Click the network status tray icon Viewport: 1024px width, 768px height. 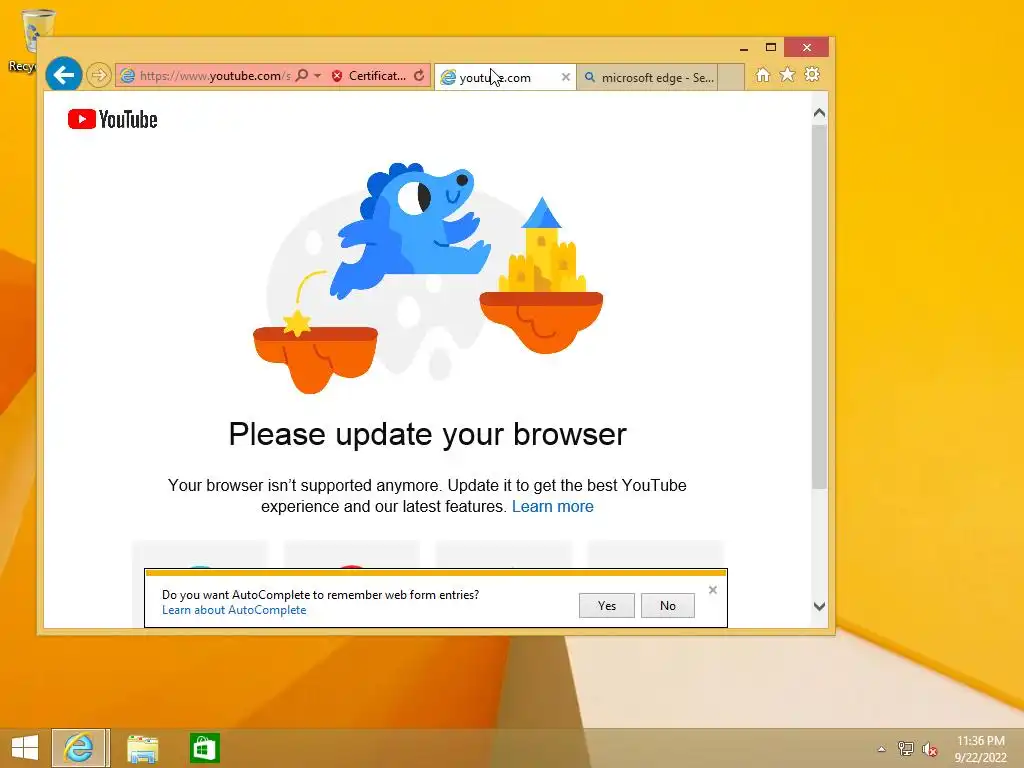(x=906, y=749)
